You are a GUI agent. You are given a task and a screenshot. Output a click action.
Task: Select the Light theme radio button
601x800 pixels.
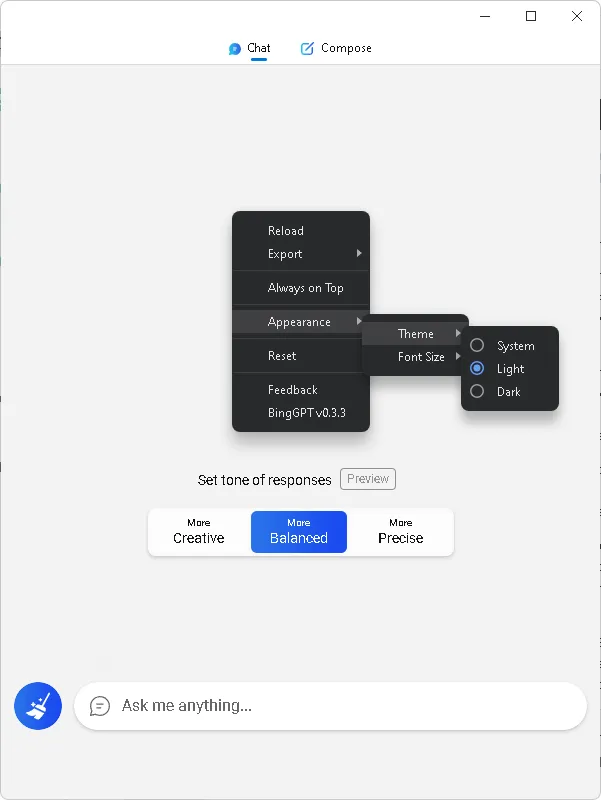coord(478,369)
